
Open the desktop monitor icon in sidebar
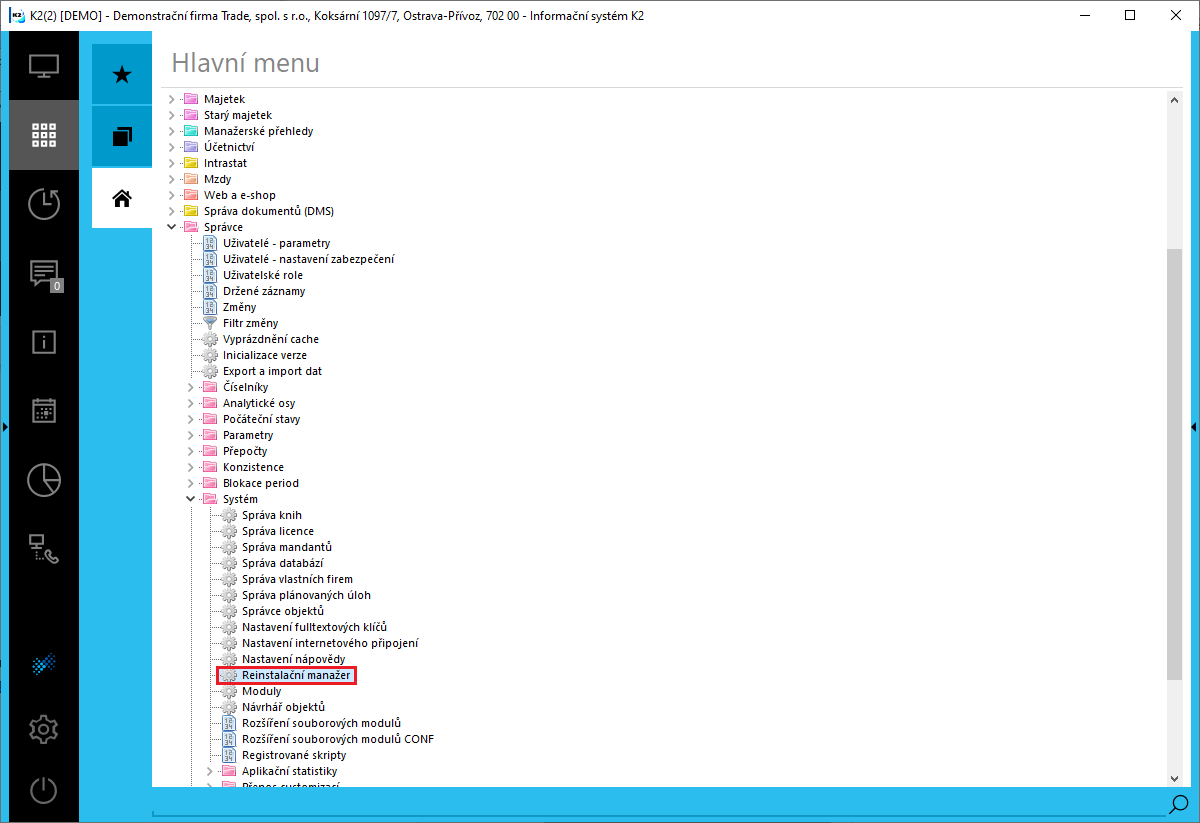(43, 66)
